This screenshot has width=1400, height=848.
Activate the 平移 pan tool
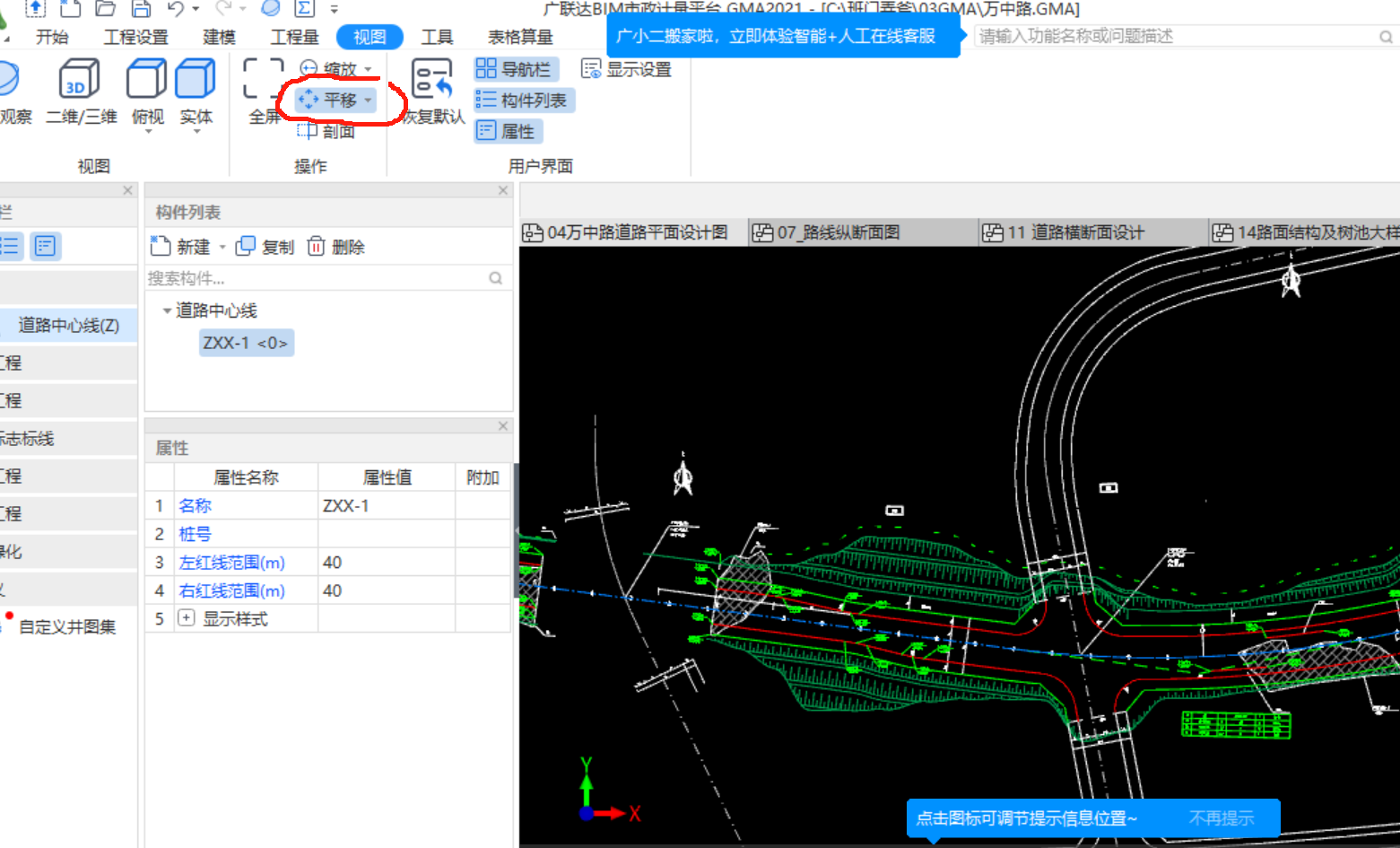click(x=327, y=100)
